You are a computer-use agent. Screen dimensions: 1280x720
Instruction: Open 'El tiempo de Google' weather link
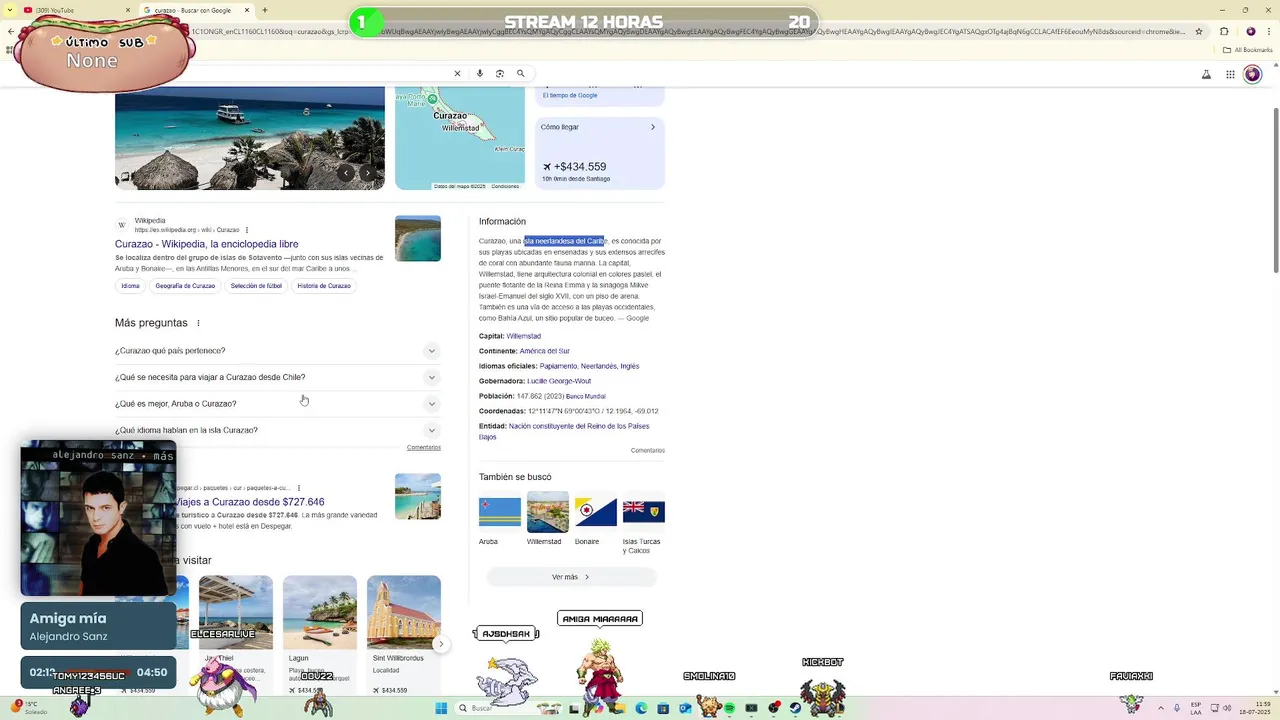click(570, 95)
